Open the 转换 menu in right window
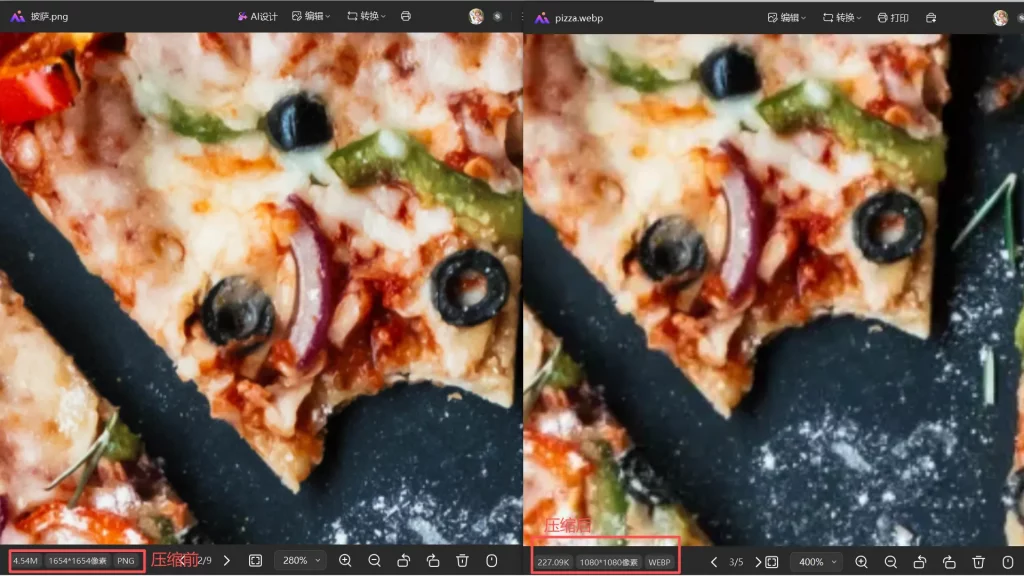 841,18
